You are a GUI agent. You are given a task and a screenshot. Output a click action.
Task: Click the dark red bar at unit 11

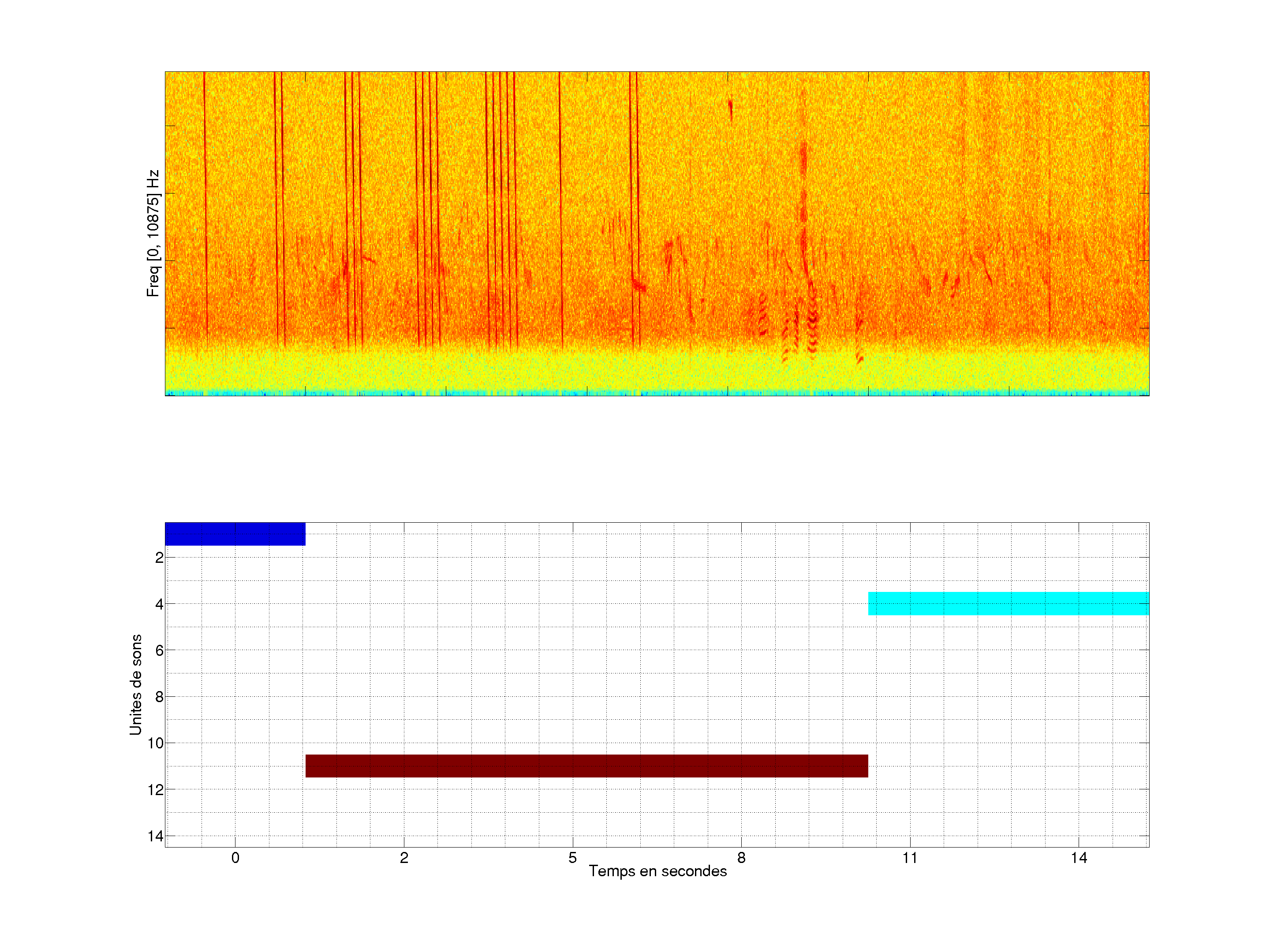(586, 766)
